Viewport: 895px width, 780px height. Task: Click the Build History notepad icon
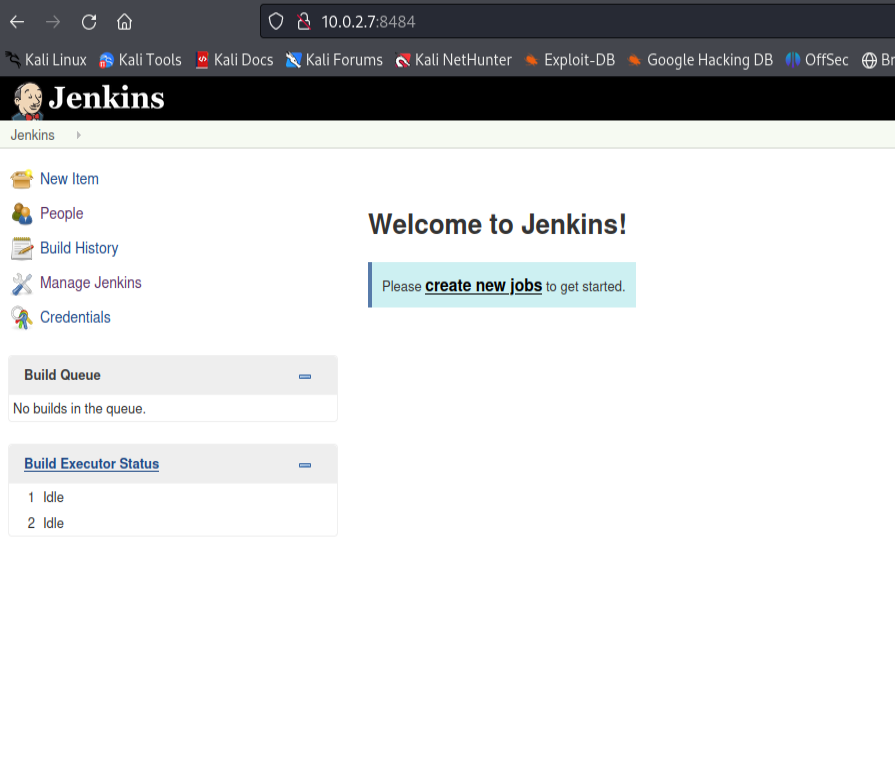(22, 248)
